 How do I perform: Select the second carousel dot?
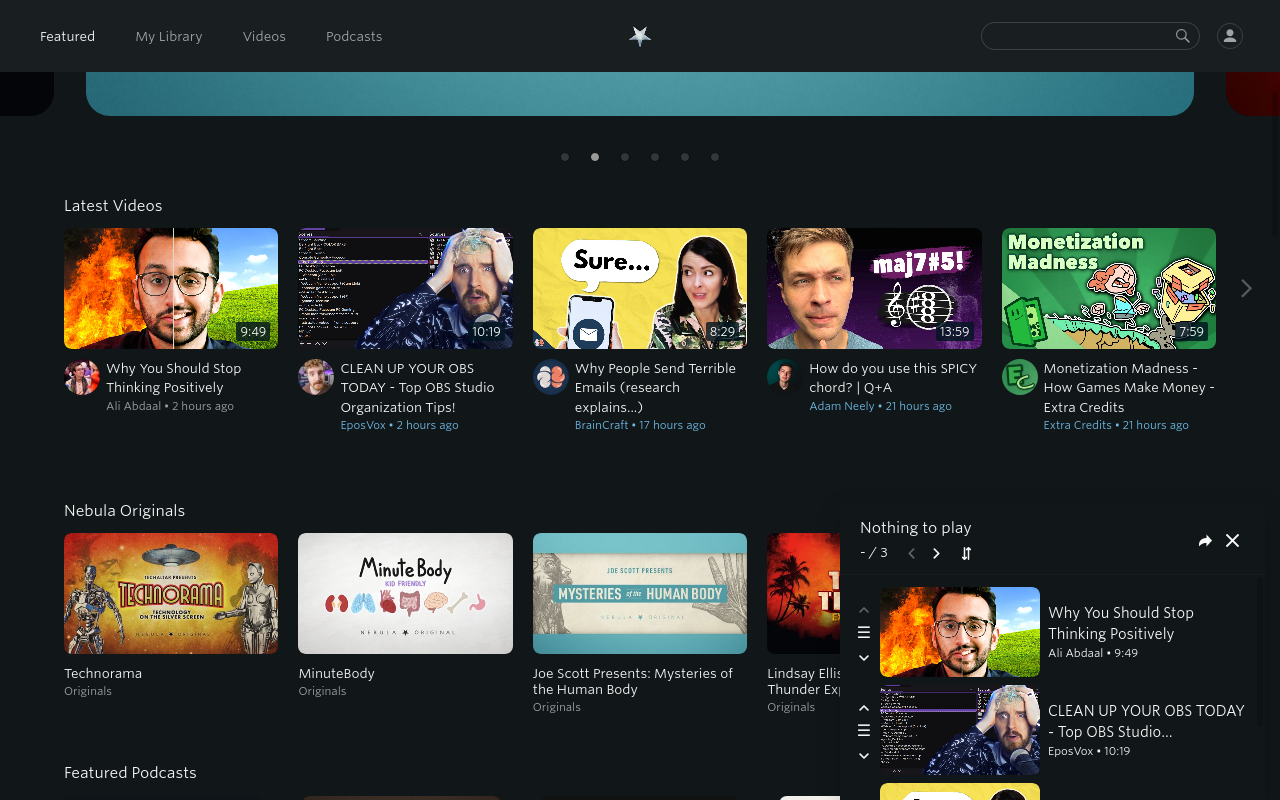[x=595, y=157]
